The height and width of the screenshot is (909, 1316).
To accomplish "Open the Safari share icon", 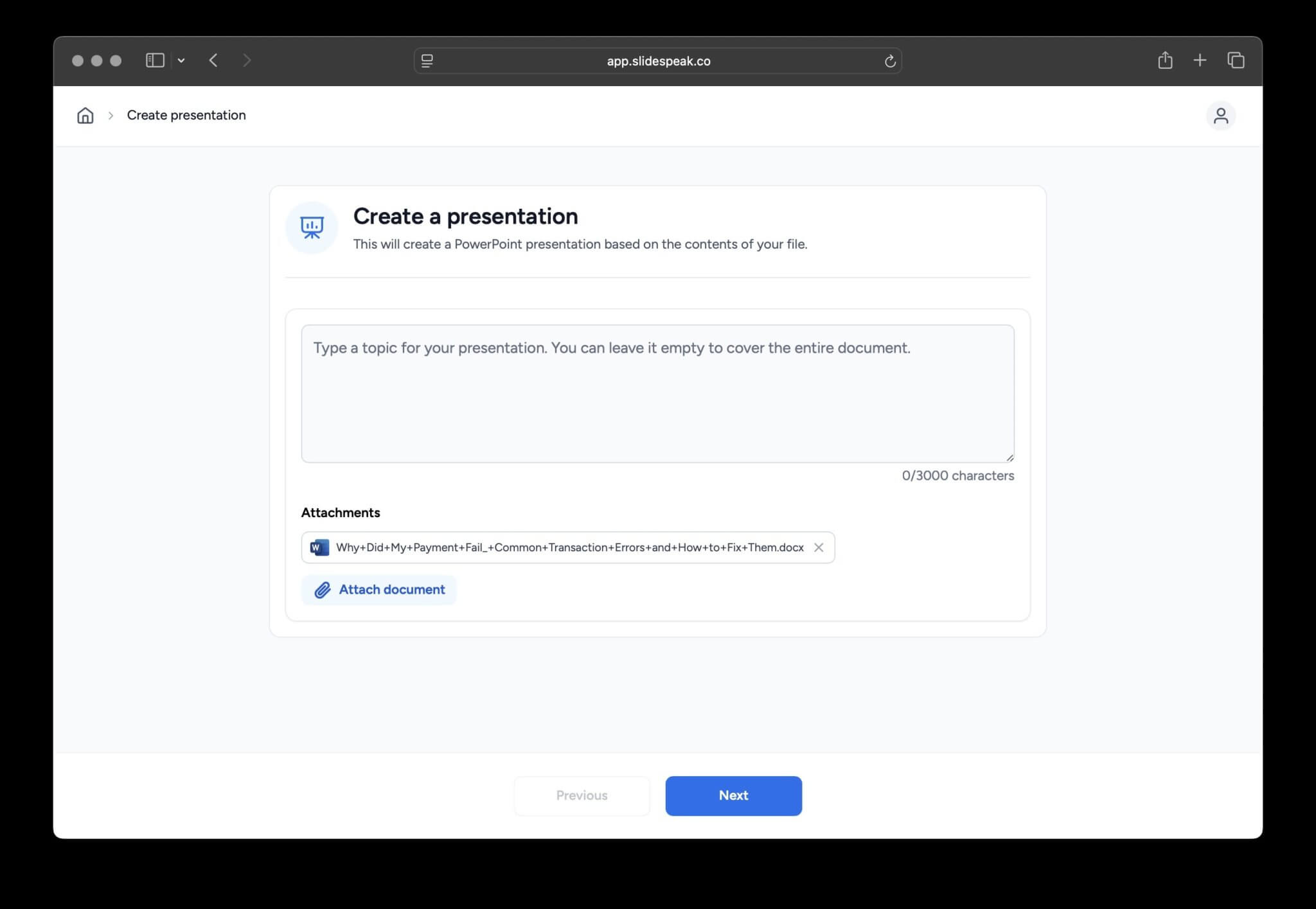I will click(x=1166, y=60).
